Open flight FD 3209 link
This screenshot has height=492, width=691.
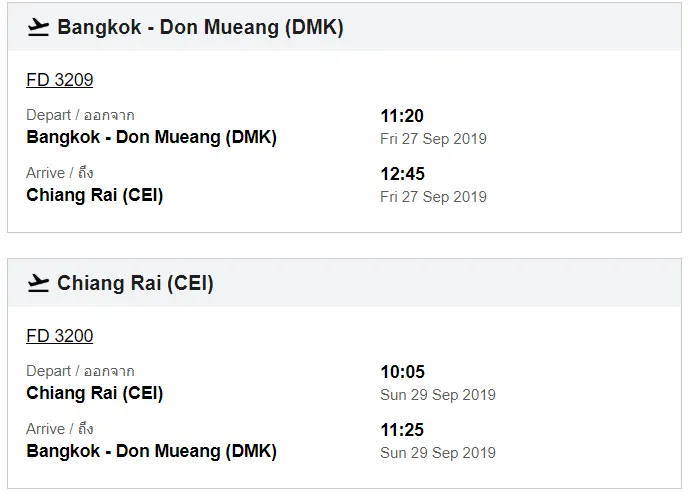pos(59,80)
